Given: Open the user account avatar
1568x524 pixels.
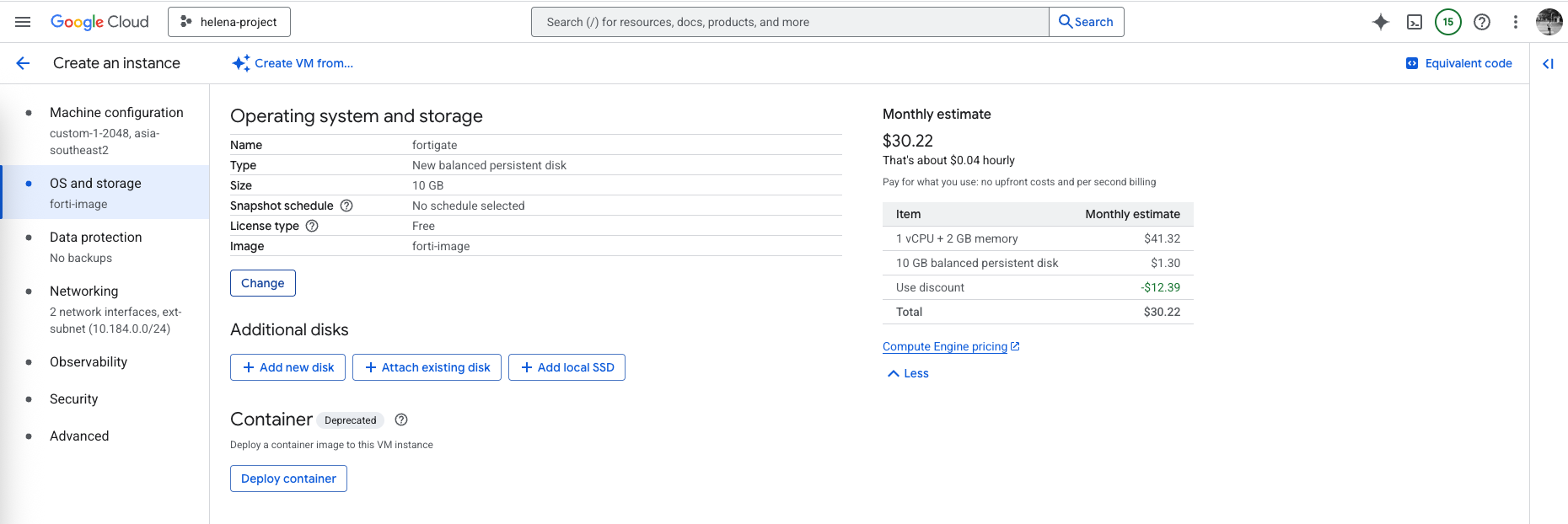Looking at the screenshot, I should click(x=1549, y=22).
